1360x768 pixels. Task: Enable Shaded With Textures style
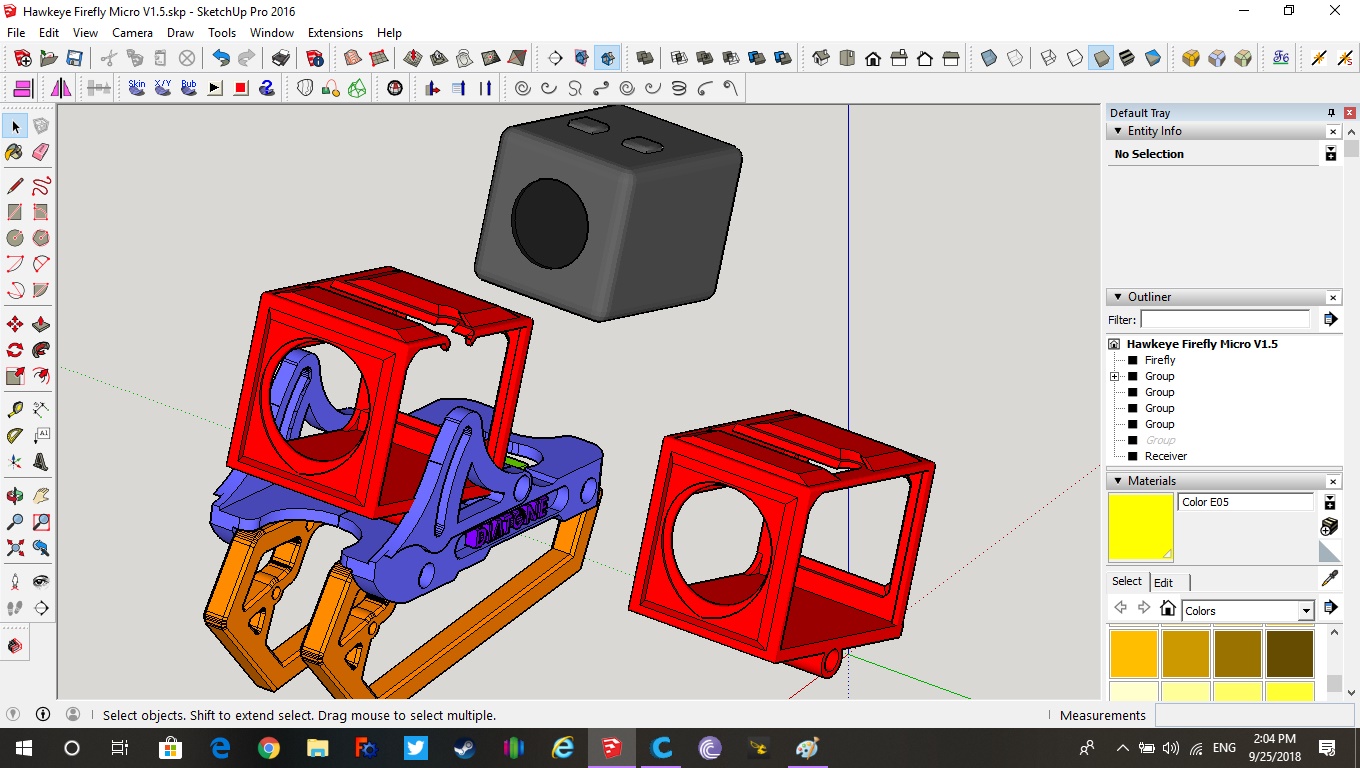pyautogui.click(x=1127, y=58)
